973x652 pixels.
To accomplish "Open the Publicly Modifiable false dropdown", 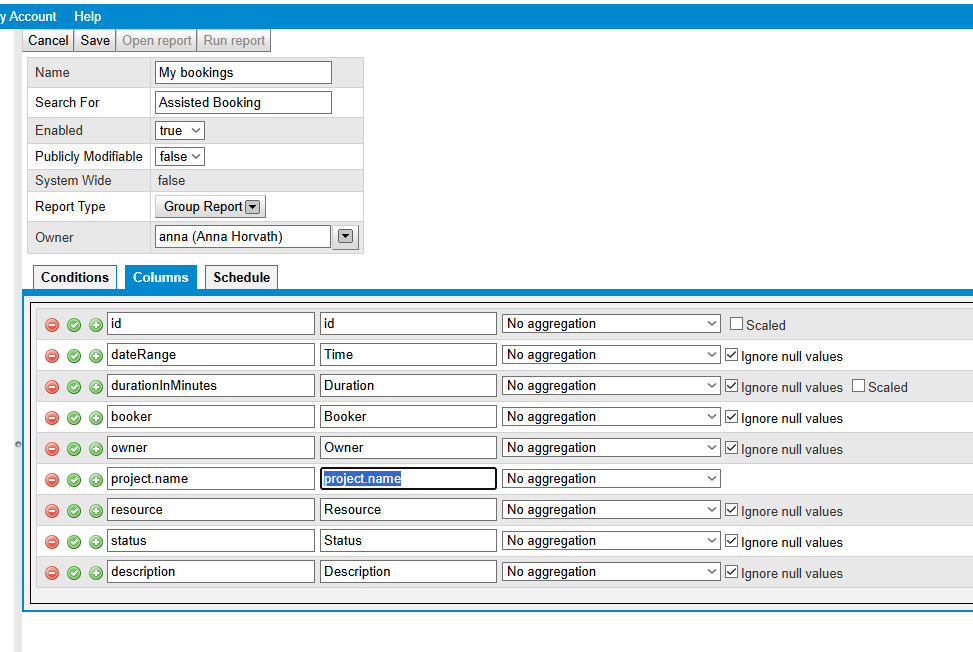I will (179, 157).
